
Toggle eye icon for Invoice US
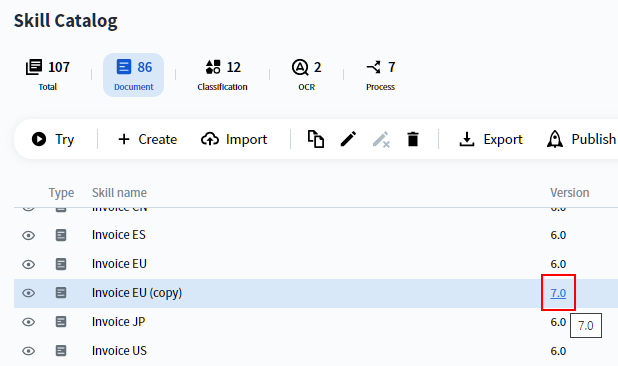tap(28, 351)
